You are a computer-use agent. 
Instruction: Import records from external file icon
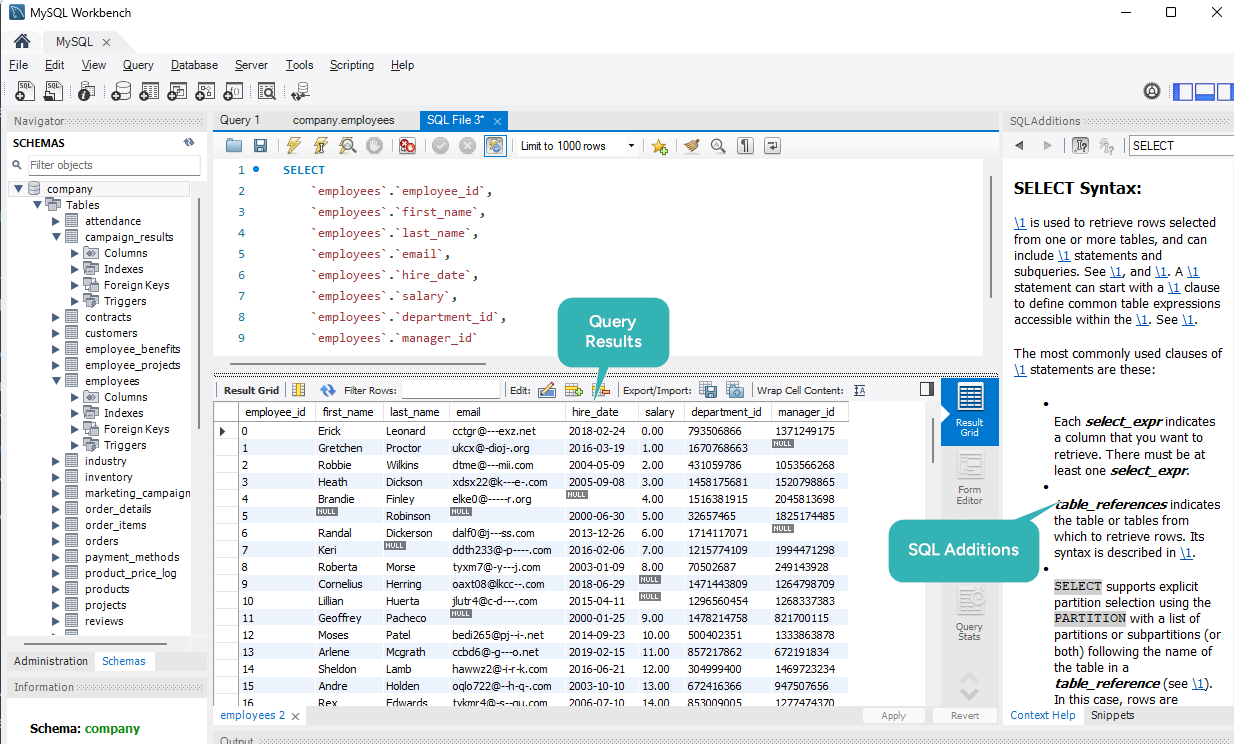tap(735, 390)
